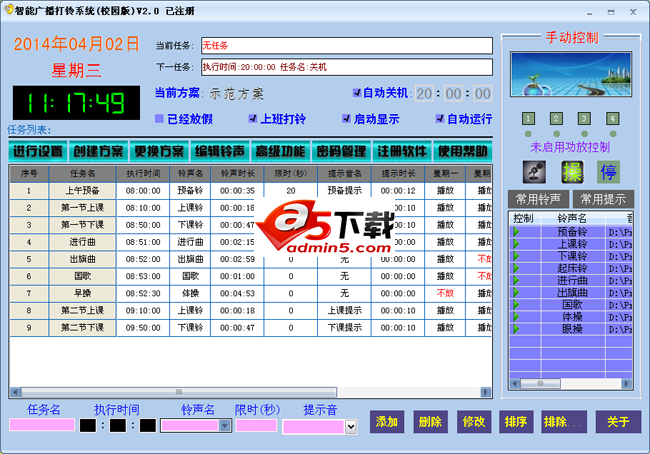The height and width of the screenshot is (454, 650).
Task: Click task list scroll left arrow
Action: [15, 392]
